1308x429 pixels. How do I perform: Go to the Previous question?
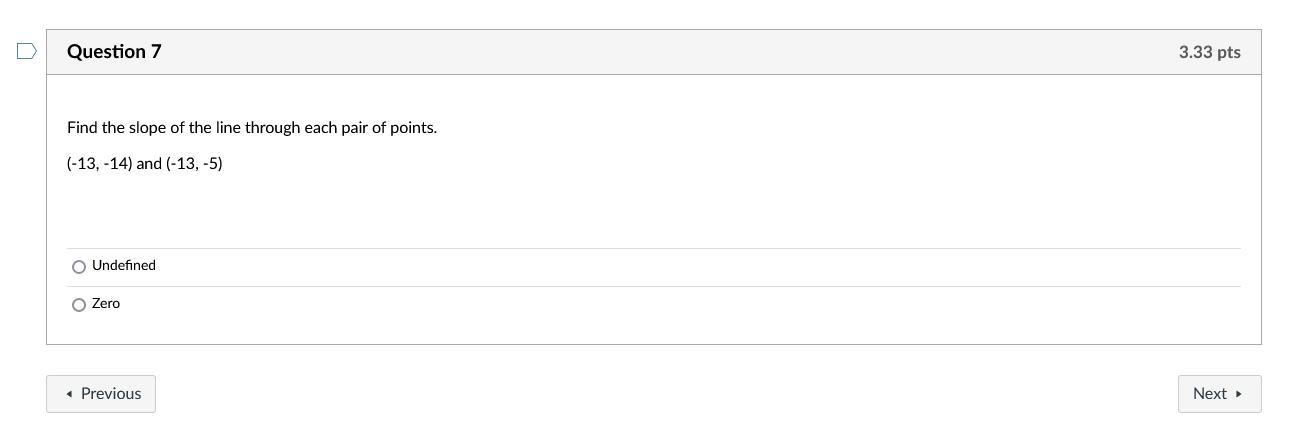coord(101,394)
